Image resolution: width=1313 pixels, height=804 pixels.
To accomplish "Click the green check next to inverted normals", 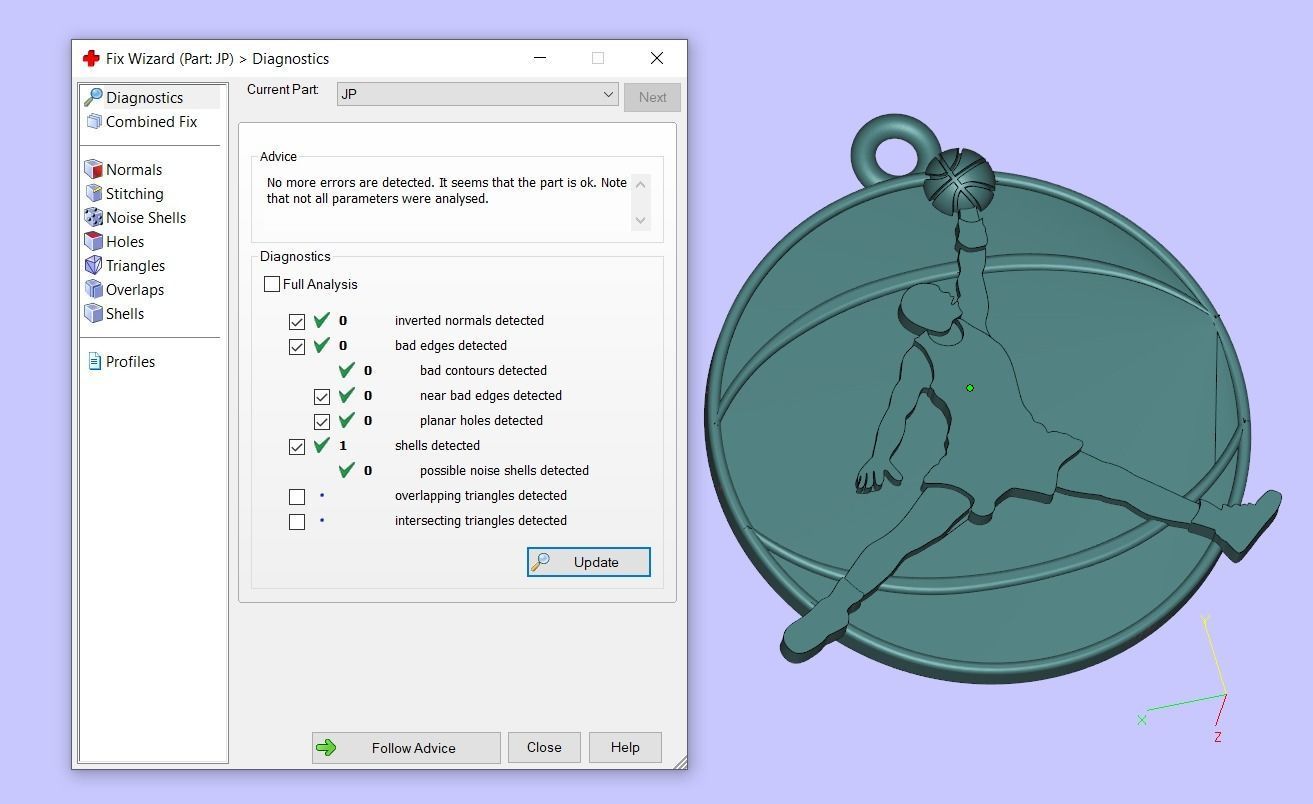I will click(x=322, y=320).
